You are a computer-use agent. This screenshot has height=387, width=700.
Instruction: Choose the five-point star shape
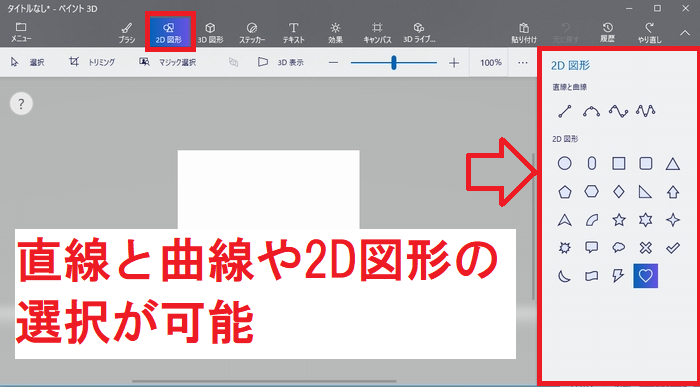(x=619, y=220)
